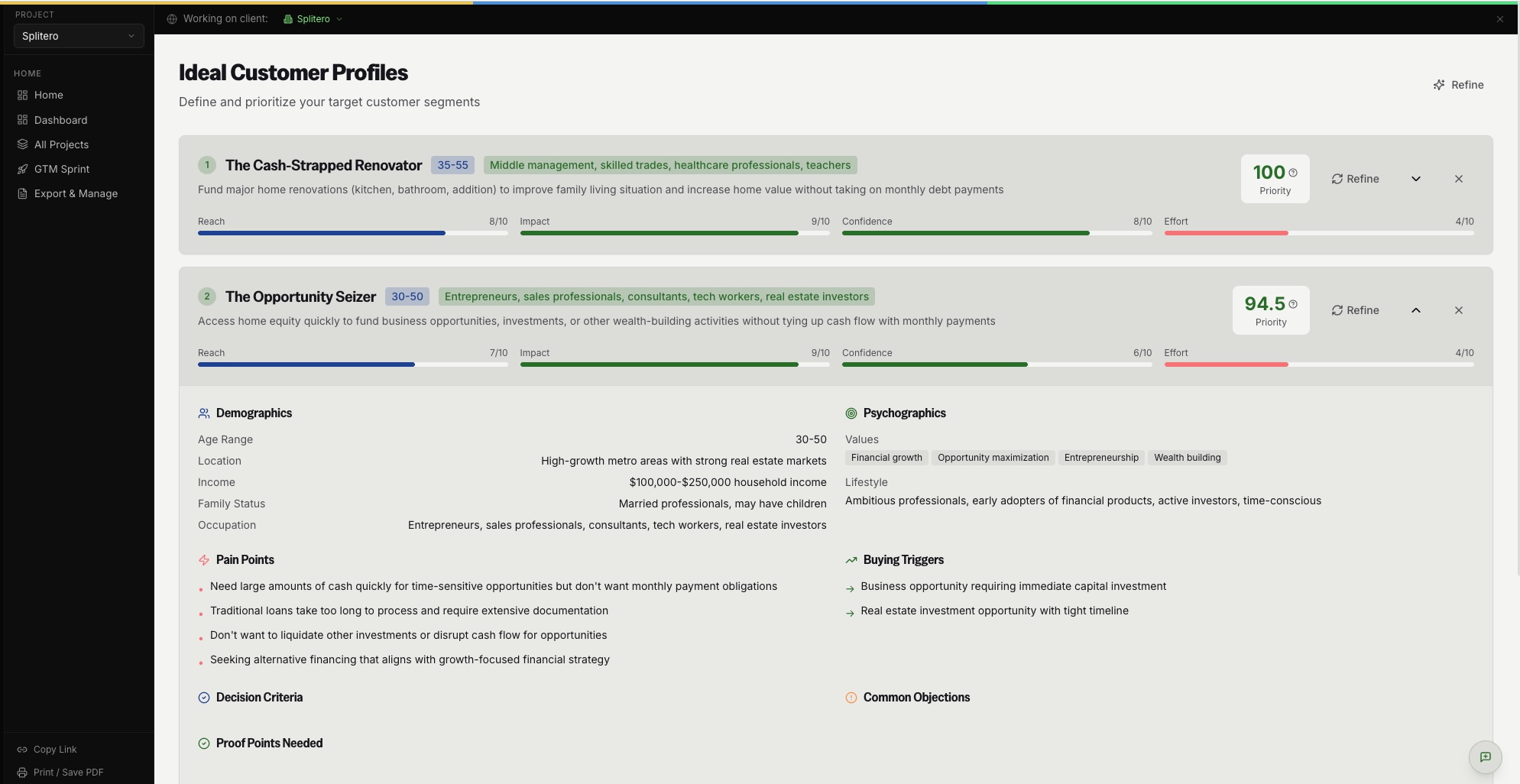The width and height of the screenshot is (1520, 784).
Task: Click the Export & Manage document icon
Action: [22, 193]
